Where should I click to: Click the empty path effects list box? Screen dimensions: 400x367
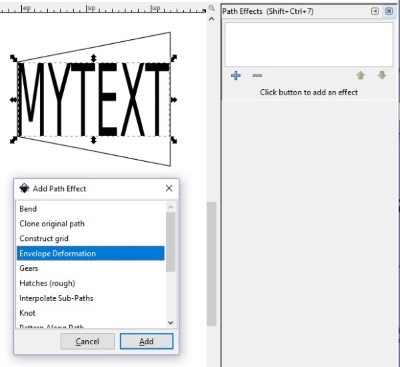[309, 44]
